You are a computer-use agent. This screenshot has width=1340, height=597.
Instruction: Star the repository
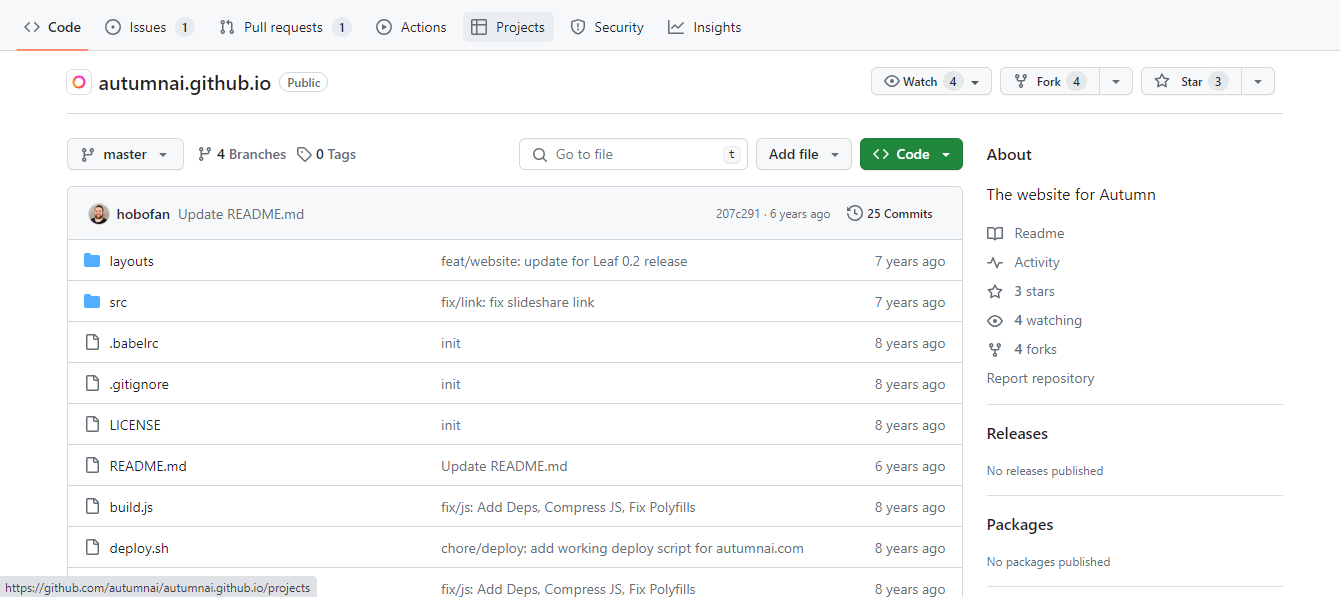[1191, 82]
